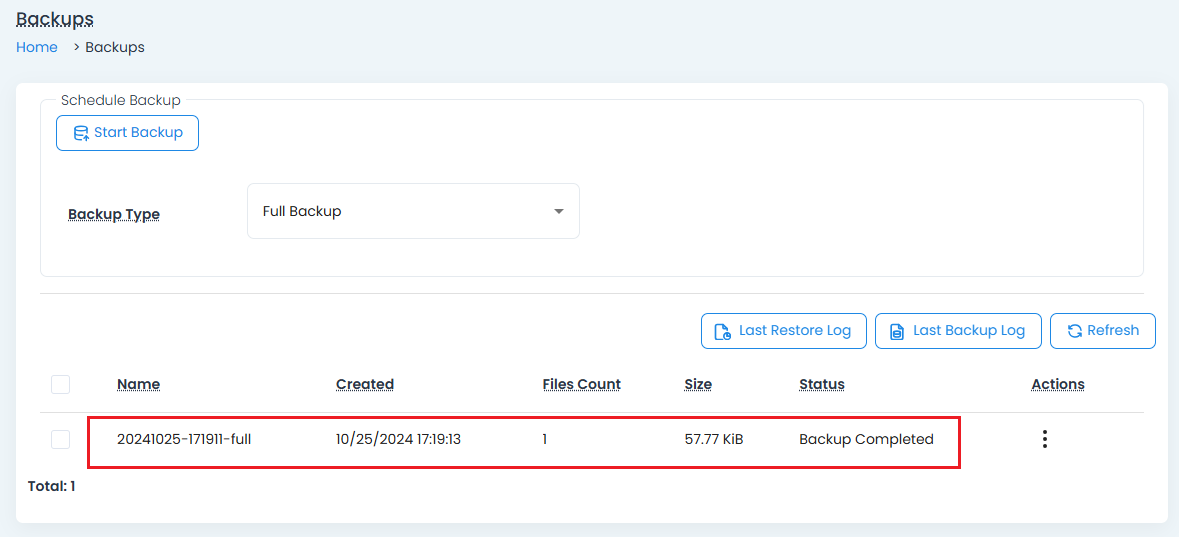Click the database icon in Start Backup
This screenshot has height=537, width=1179.
pyautogui.click(x=81, y=133)
